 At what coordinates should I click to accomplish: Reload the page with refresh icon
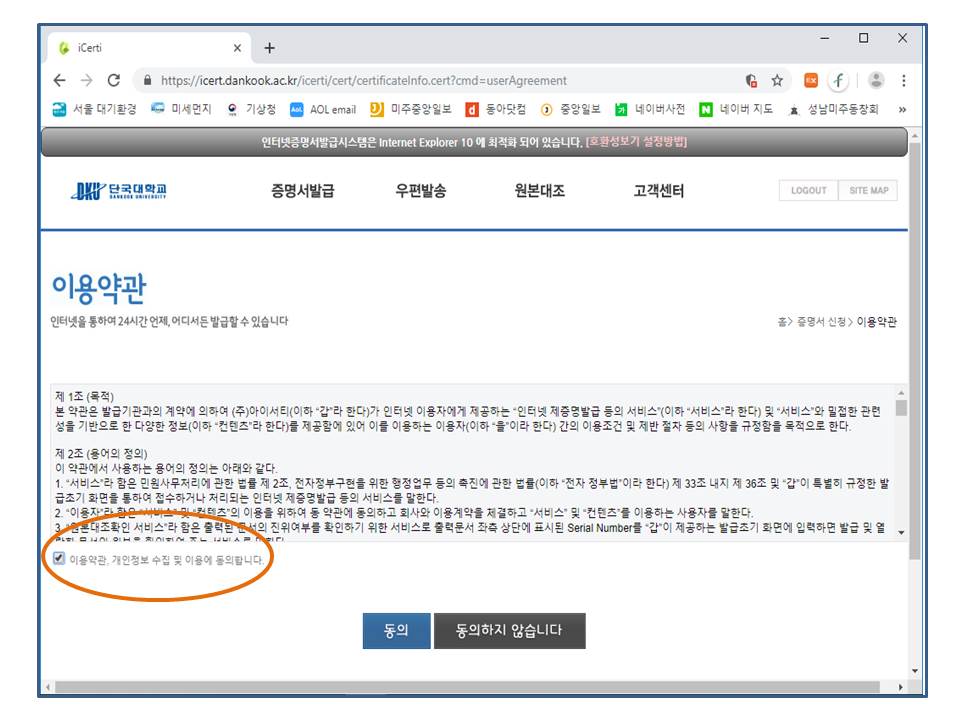tap(113, 81)
